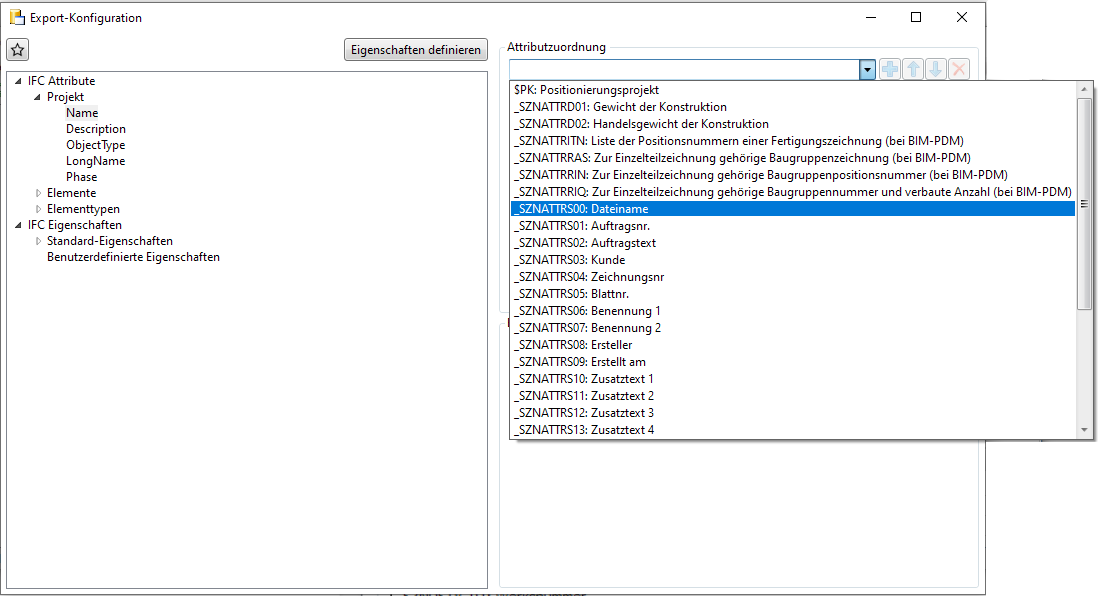Select the Elemente label in tree
Screen dimensions: 1098x596
point(71,193)
